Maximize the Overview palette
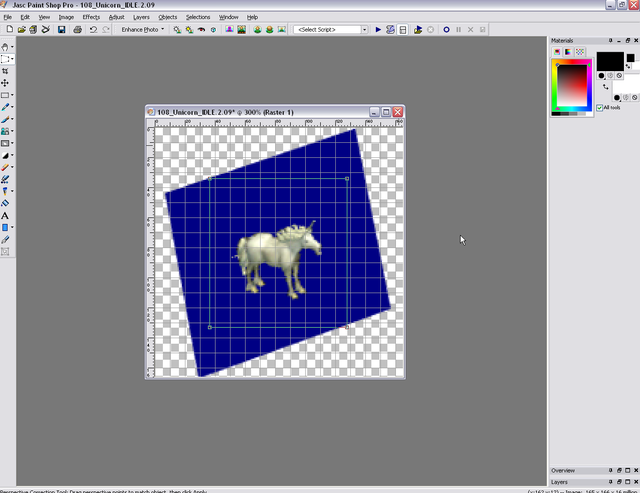The height and width of the screenshot is (493, 640). [x=628, y=471]
